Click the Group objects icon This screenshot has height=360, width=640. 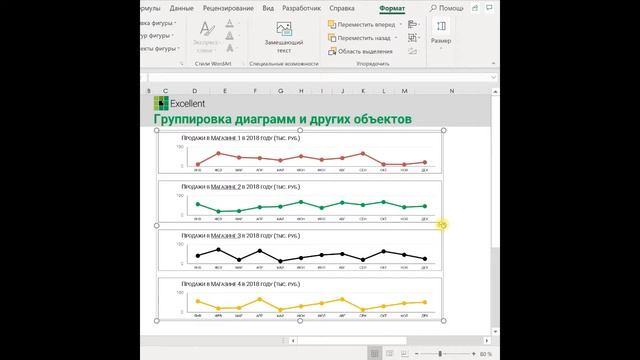click(412, 38)
